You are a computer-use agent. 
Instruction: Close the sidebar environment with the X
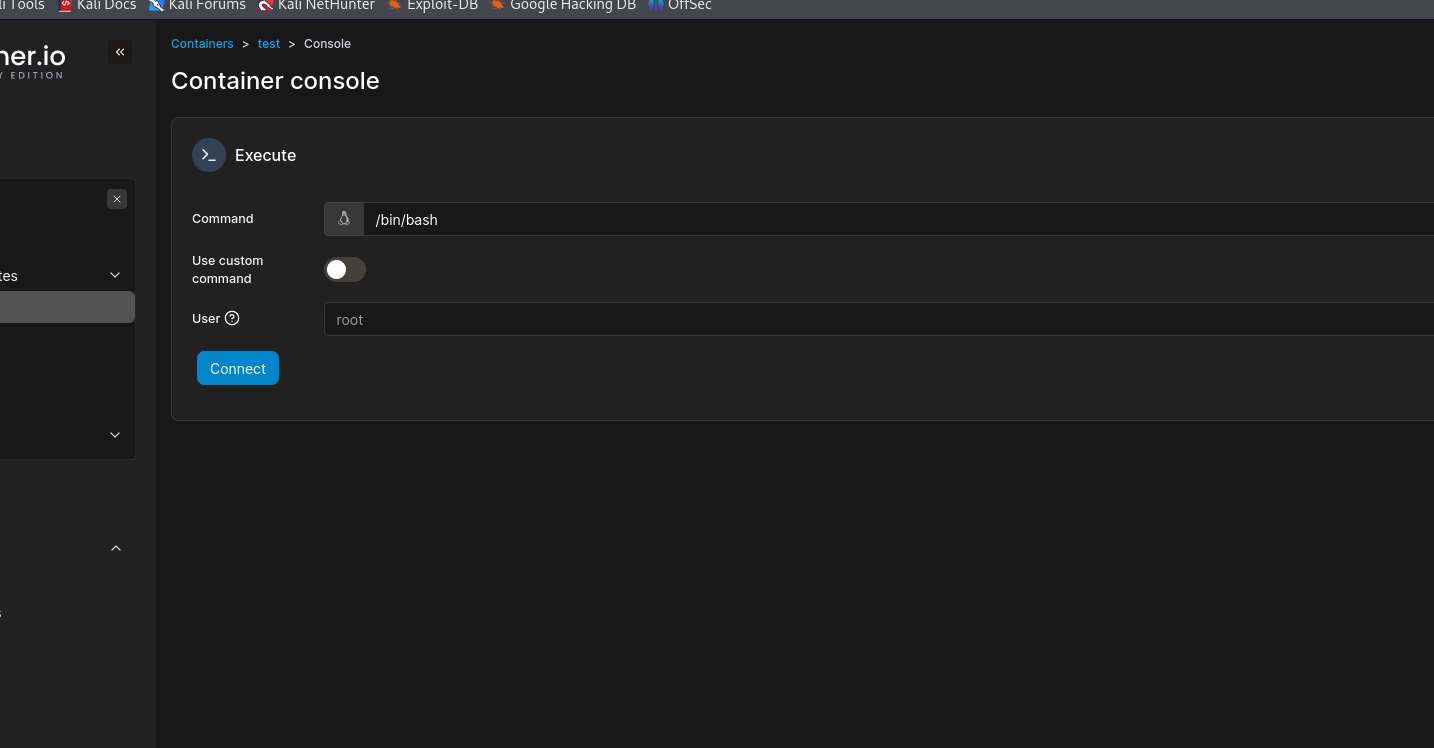pyautogui.click(x=117, y=199)
